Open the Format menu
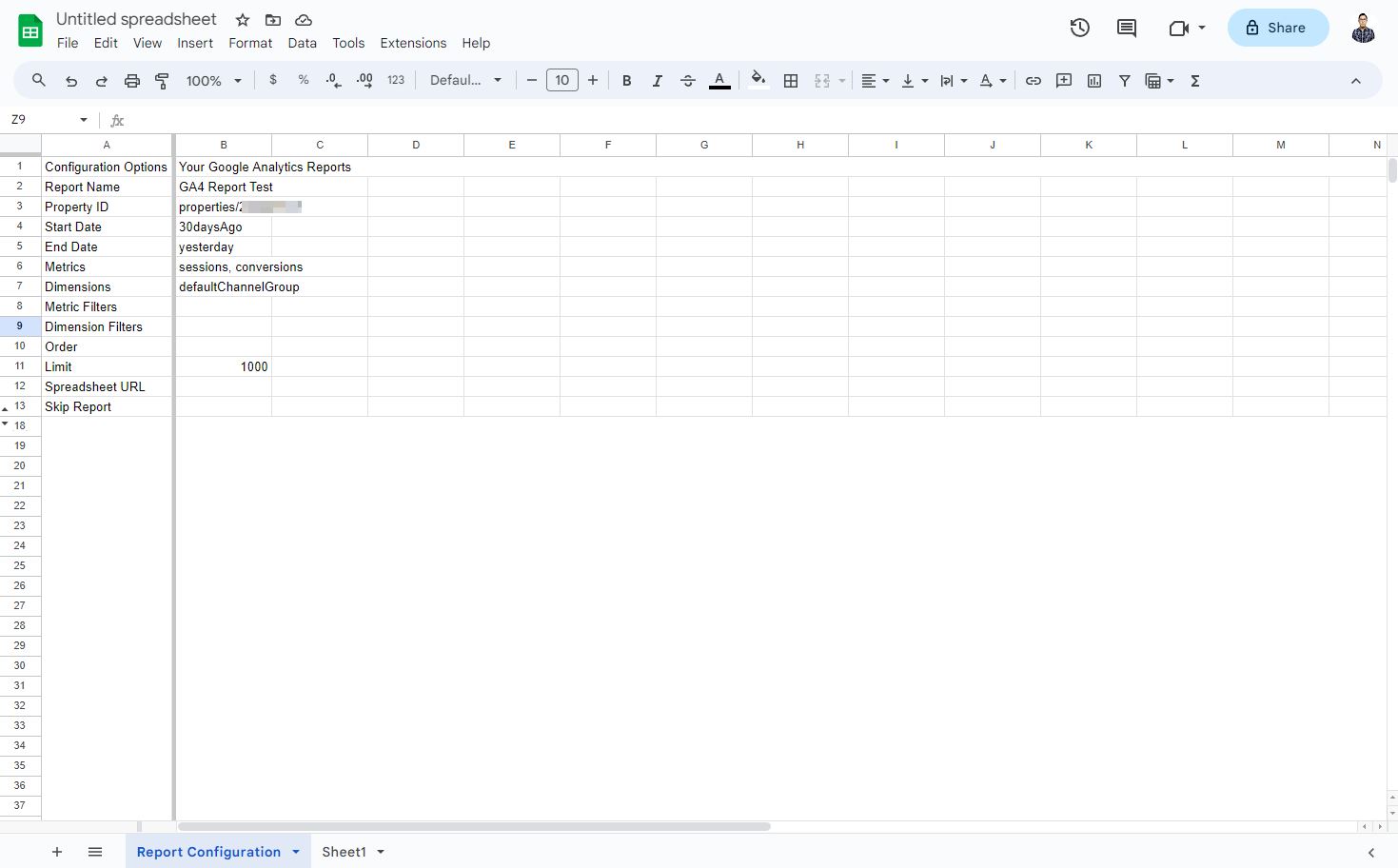The width and height of the screenshot is (1398, 868). [250, 43]
